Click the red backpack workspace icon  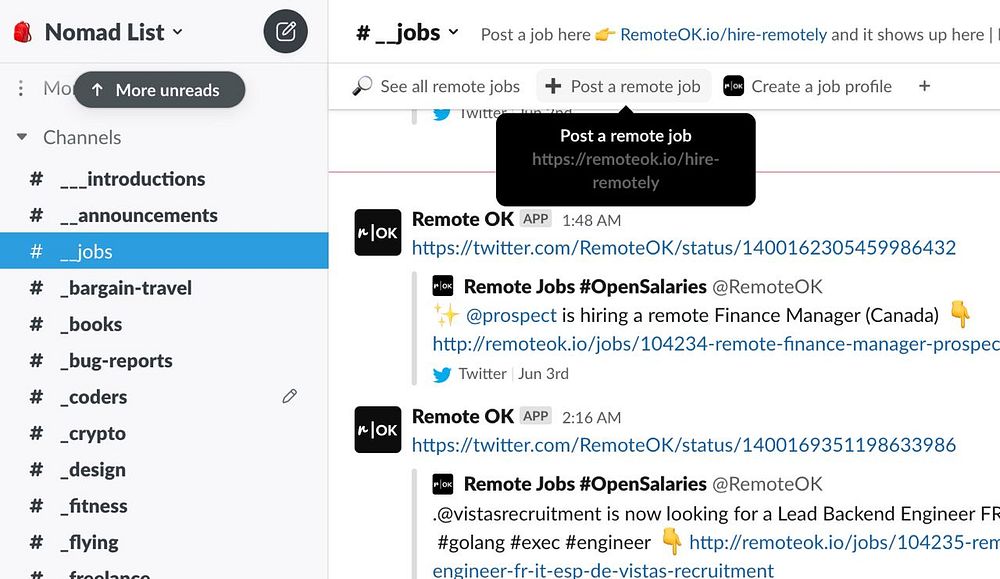tap(22, 32)
